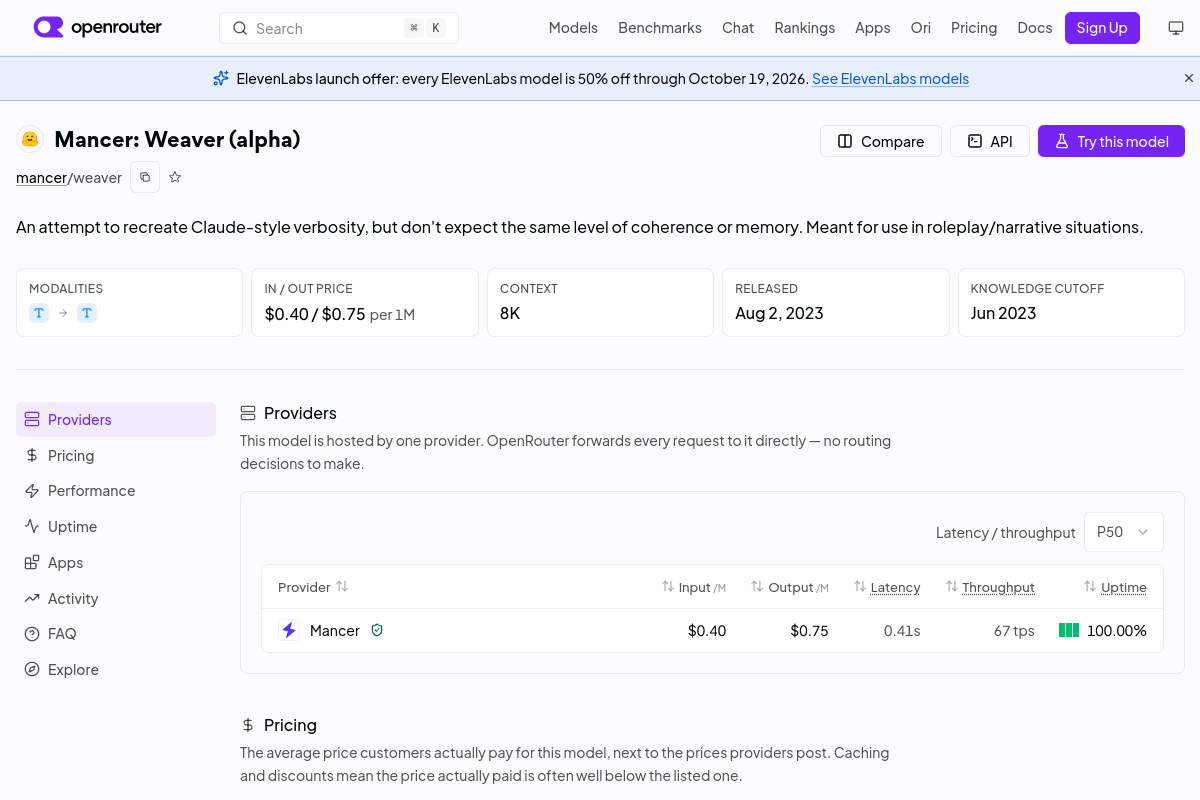Sort providers by Throughput
Image resolution: width=1200 pixels, height=800 pixels.
click(x=990, y=587)
